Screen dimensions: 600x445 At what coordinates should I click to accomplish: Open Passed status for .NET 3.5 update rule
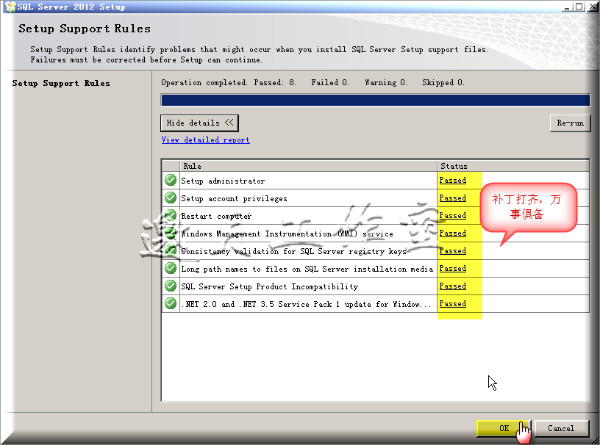pyautogui.click(x=452, y=303)
